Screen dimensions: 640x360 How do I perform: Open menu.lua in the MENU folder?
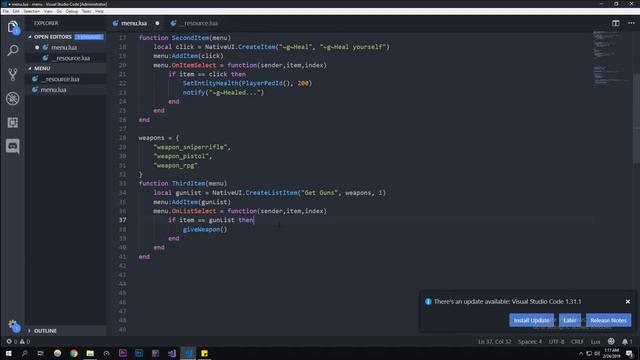(53, 89)
